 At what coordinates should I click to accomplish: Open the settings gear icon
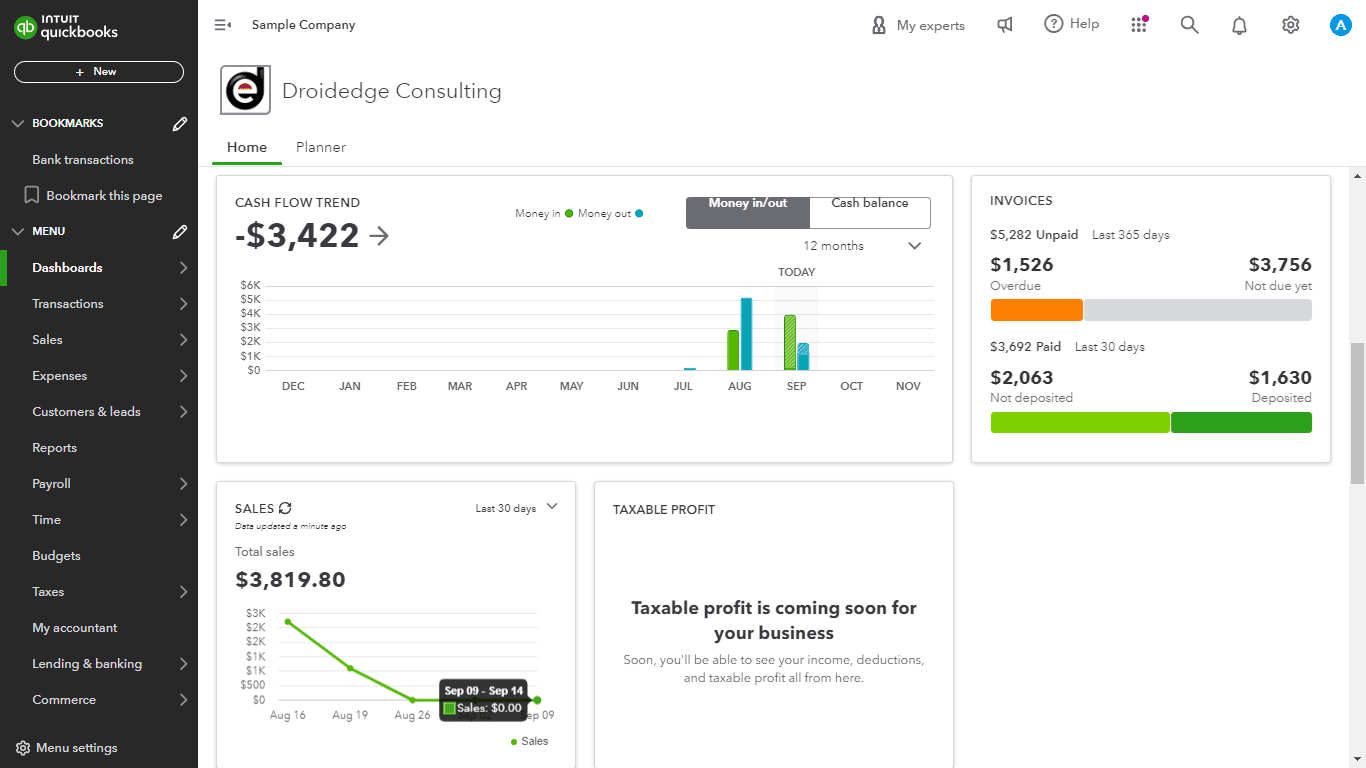pos(1290,25)
